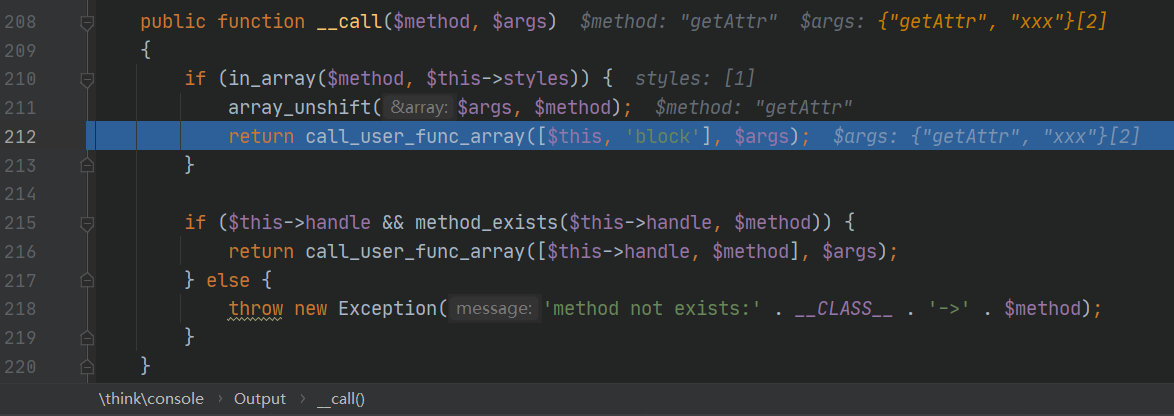This screenshot has height=416, width=1174.
Task: Click line number 216 in the gutter
Action: [x=20, y=252]
